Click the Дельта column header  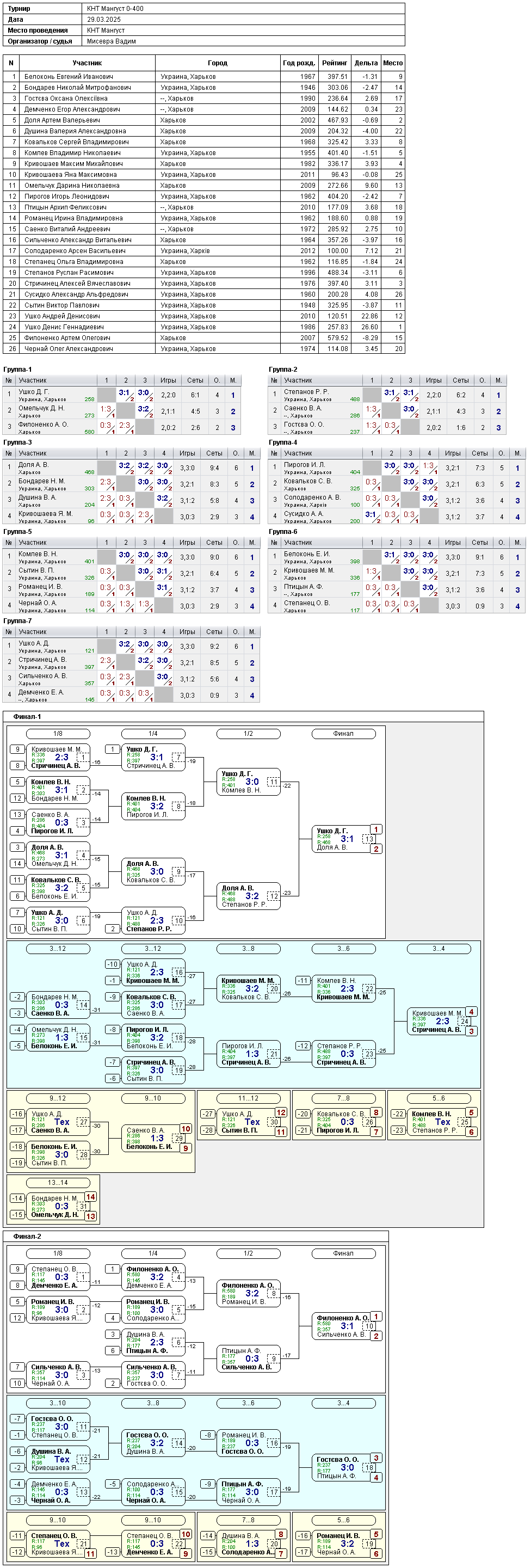click(366, 63)
